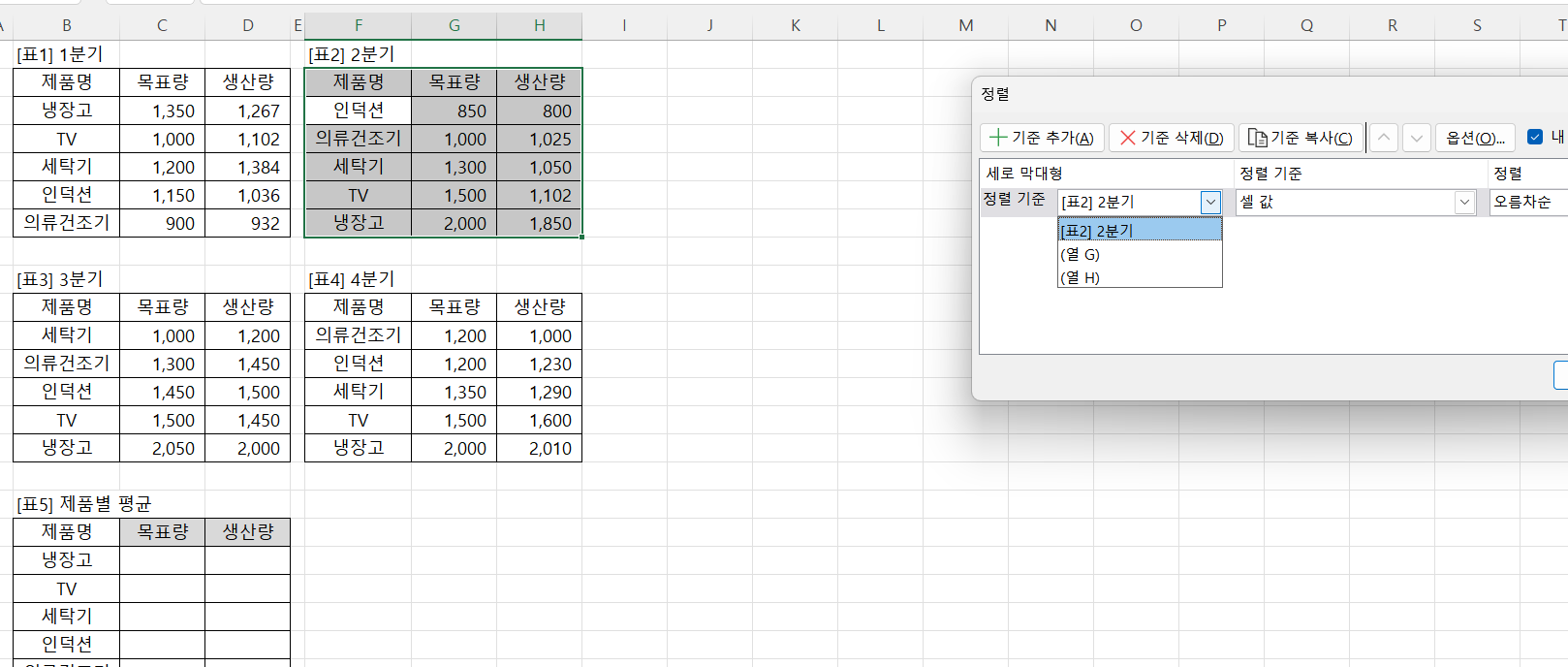This screenshot has width=1568, height=667.
Task: Click the 기준 복사 (Copy Level) button
Action: [x=1300, y=138]
